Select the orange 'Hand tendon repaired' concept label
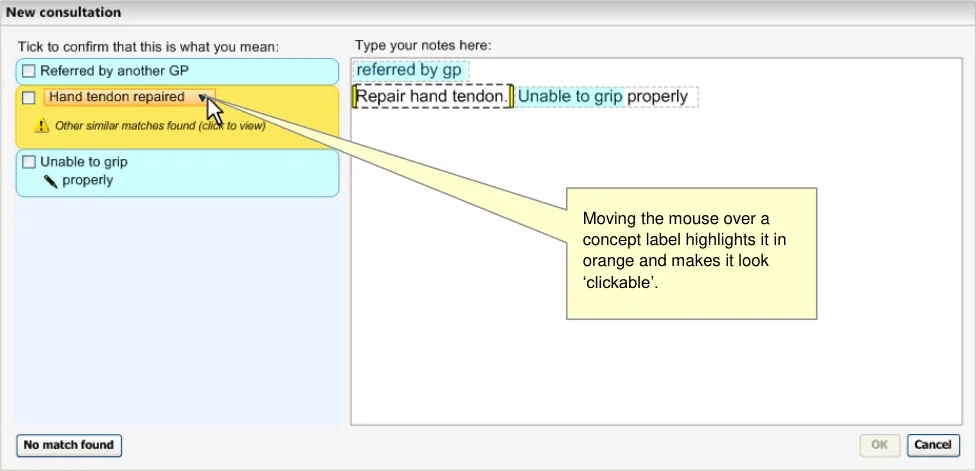This screenshot has width=976, height=471. [x=117, y=97]
